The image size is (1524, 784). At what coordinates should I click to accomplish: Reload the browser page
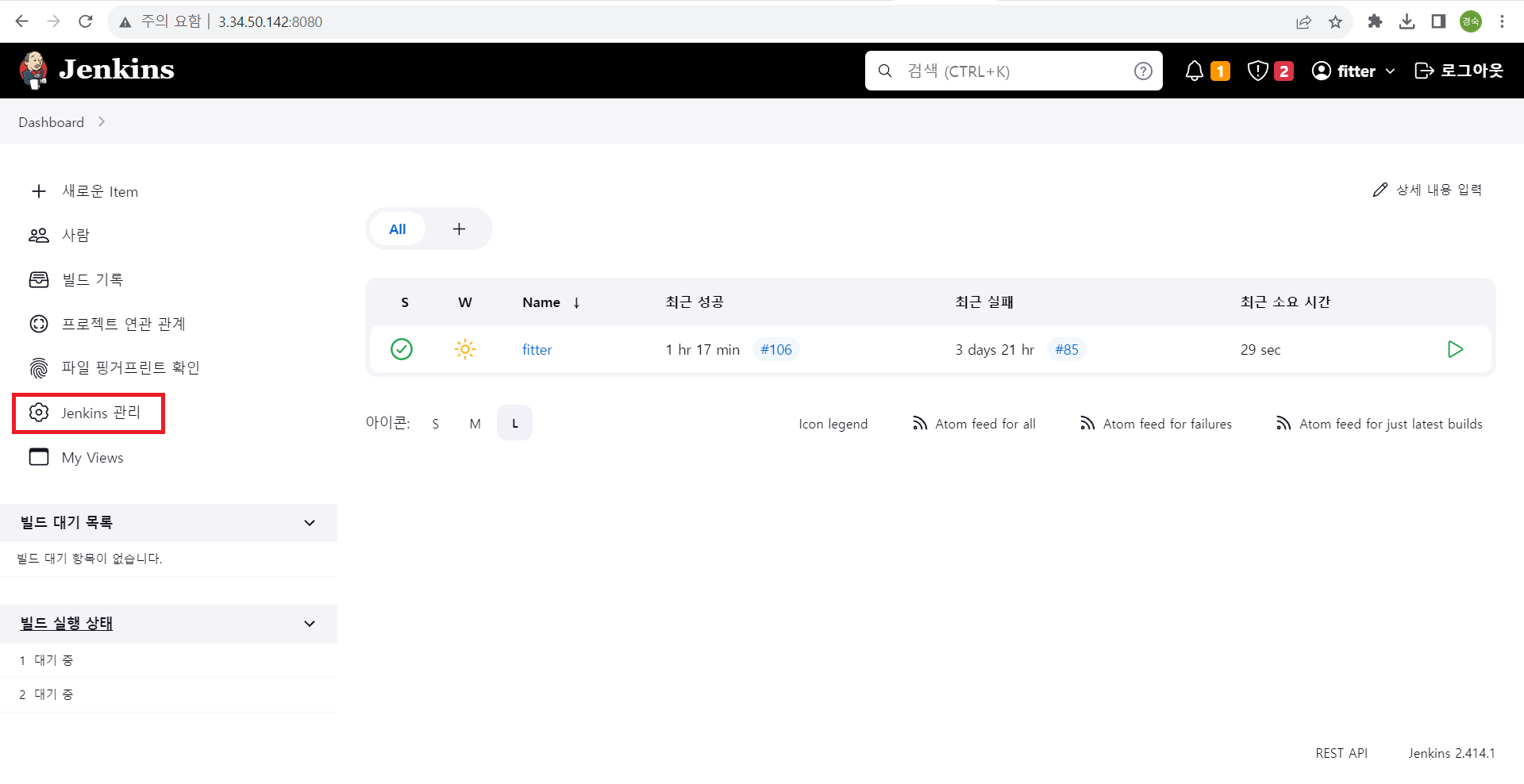(x=85, y=21)
